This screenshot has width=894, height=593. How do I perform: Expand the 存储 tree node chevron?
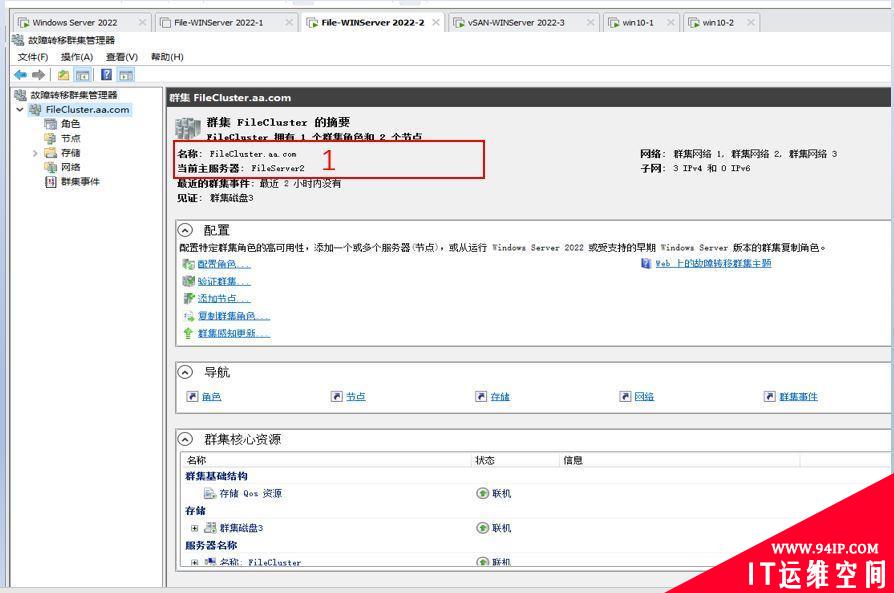point(35,153)
